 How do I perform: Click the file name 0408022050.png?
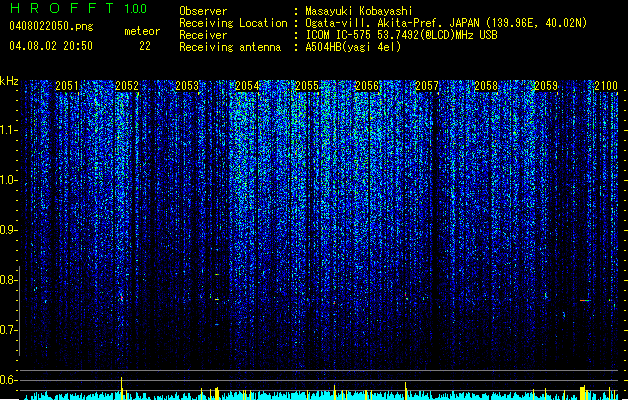tap(51, 26)
